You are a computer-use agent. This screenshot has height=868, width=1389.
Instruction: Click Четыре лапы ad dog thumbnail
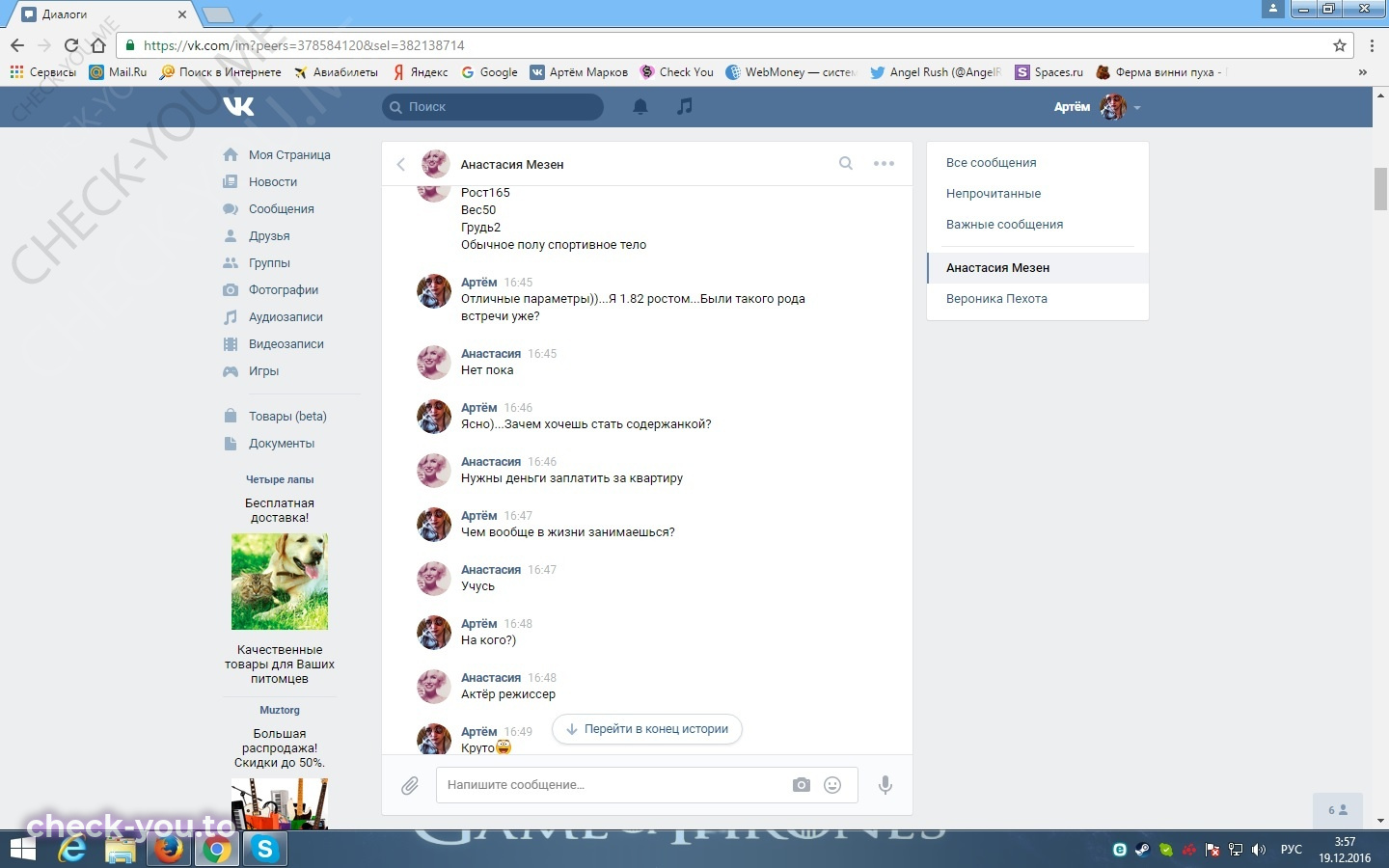click(x=280, y=582)
